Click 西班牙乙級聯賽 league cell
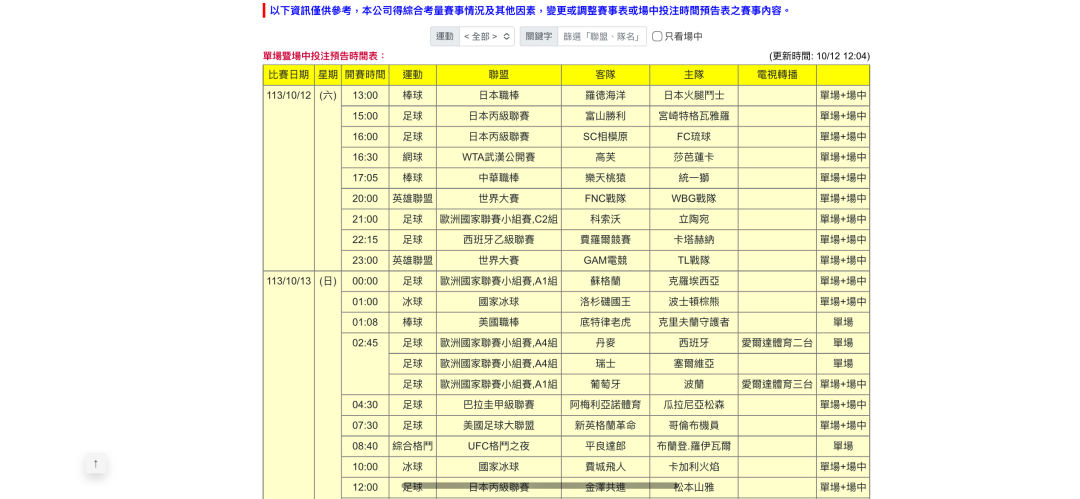Viewport: 1080px width, 499px height. click(499, 240)
